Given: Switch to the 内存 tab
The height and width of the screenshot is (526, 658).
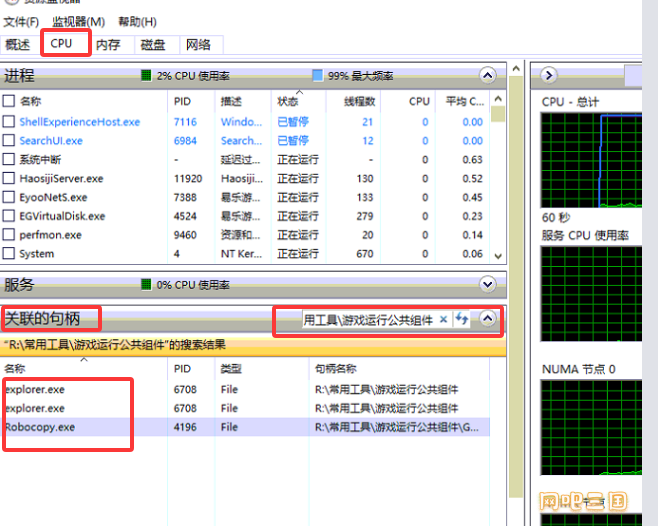Looking at the screenshot, I should pyautogui.click(x=108, y=44).
